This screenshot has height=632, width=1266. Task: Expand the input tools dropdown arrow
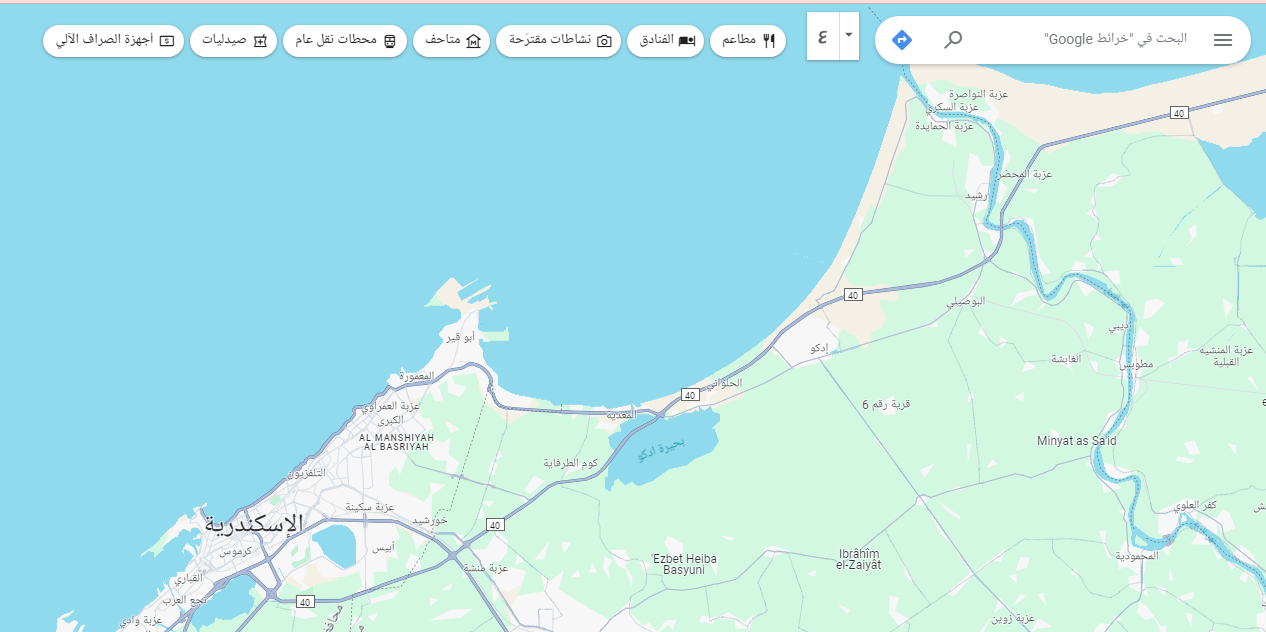[848, 37]
